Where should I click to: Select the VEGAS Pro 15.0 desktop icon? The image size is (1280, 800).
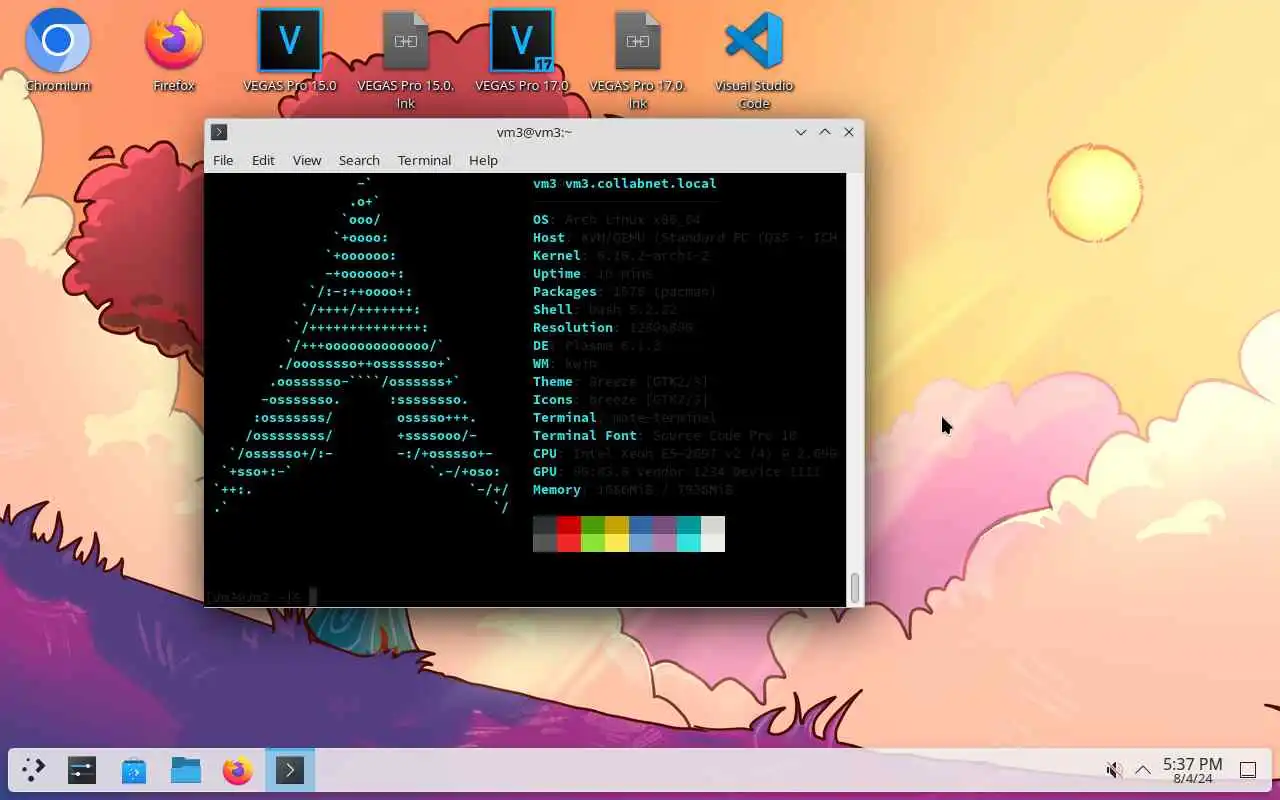(290, 50)
